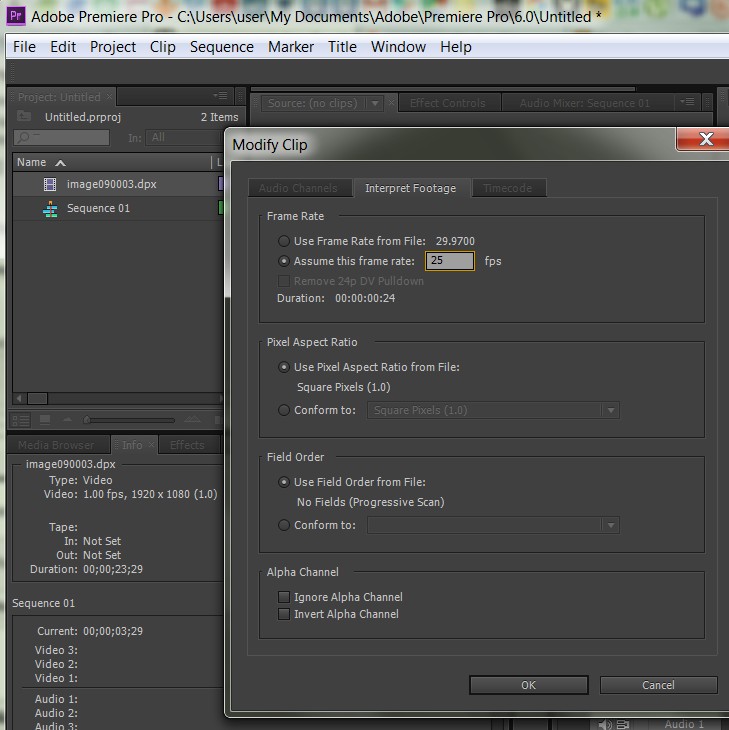729x730 pixels.
Task: Close the Project: Untitled tab with its x
Action: (109, 96)
